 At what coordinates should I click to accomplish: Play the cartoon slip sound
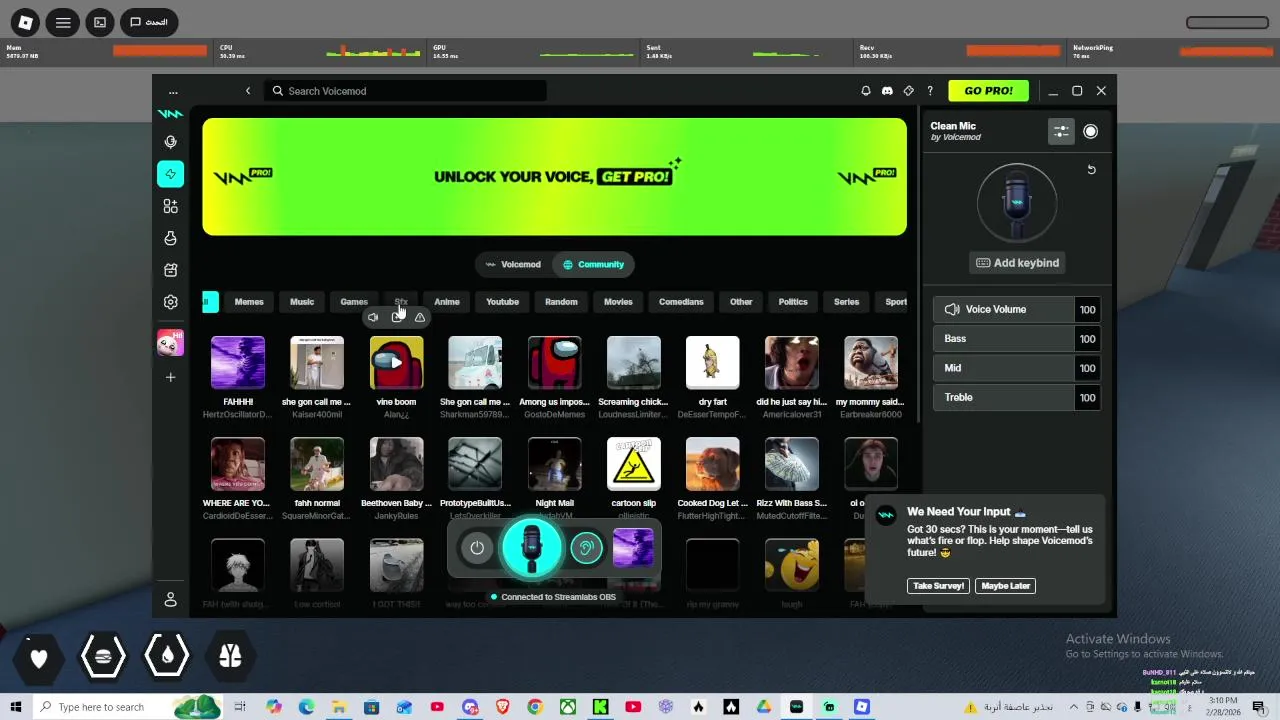(x=634, y=464)
